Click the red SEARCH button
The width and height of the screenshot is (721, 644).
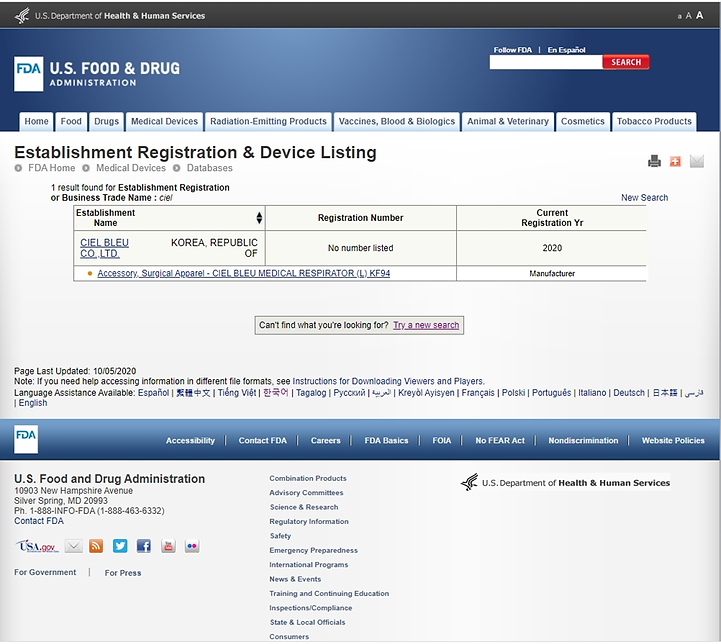(626, 62)
